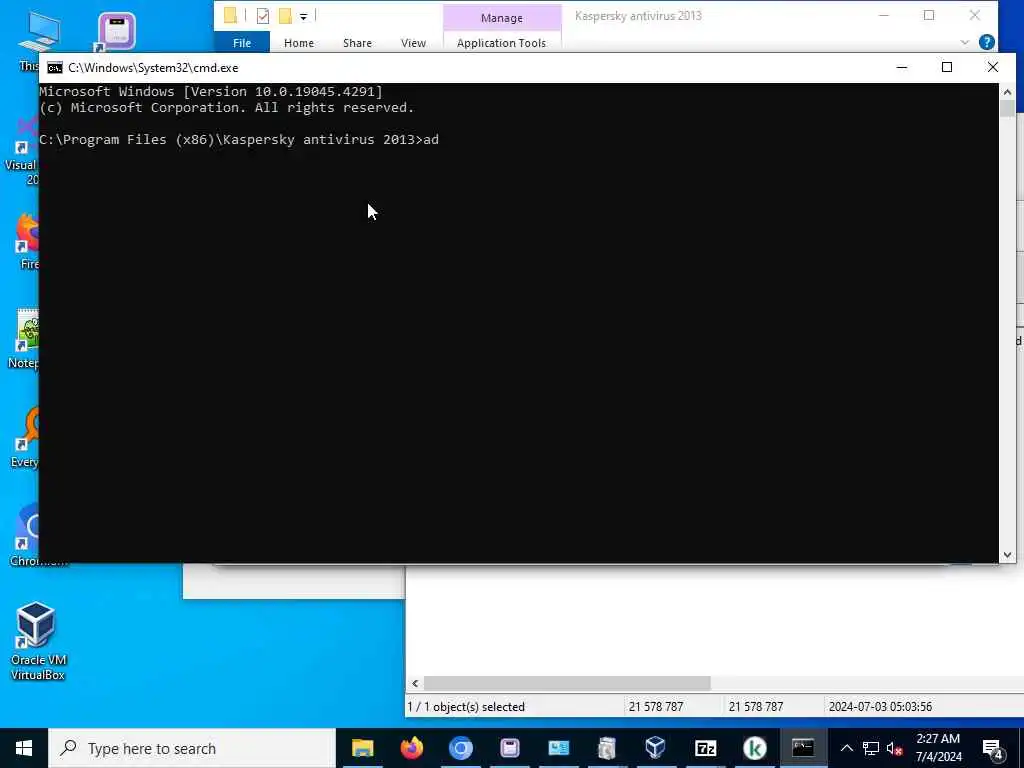Click the cmd scrollbar down arrow
Viewport: 1024px width, 768px height.
[x=1007, y=555]
